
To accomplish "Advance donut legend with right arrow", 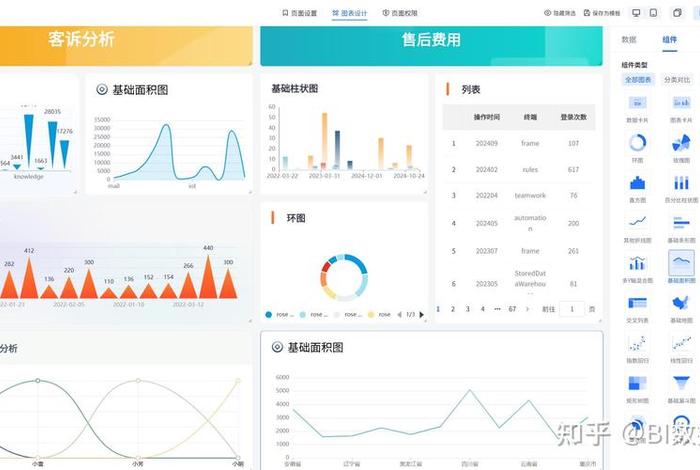I will click(421, 315).
